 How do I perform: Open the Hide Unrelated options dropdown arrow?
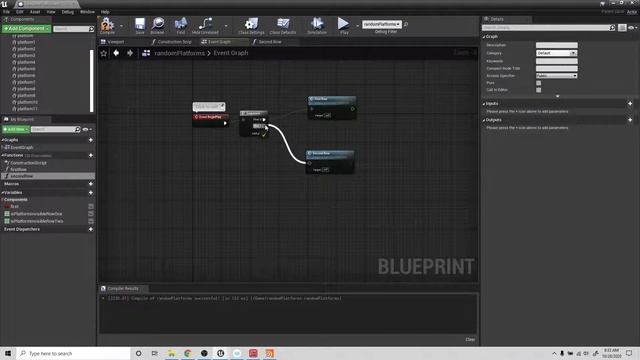click(x=226, y=26)
